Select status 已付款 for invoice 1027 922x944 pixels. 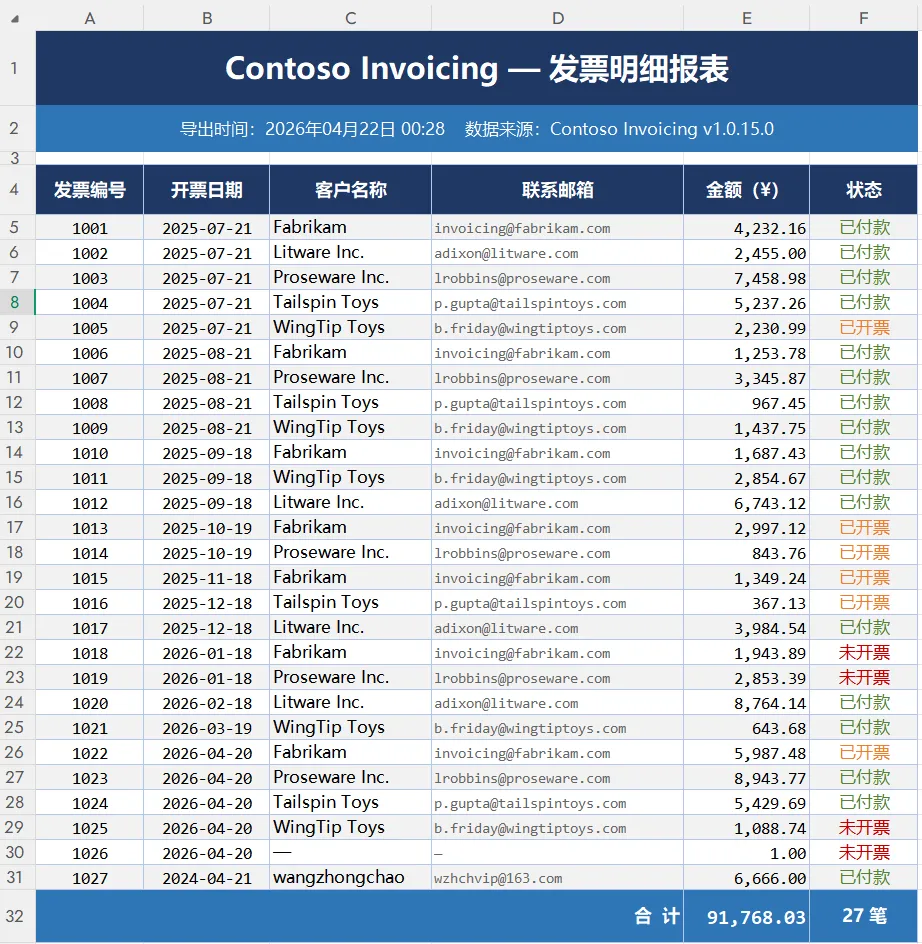tap(864, 878)
